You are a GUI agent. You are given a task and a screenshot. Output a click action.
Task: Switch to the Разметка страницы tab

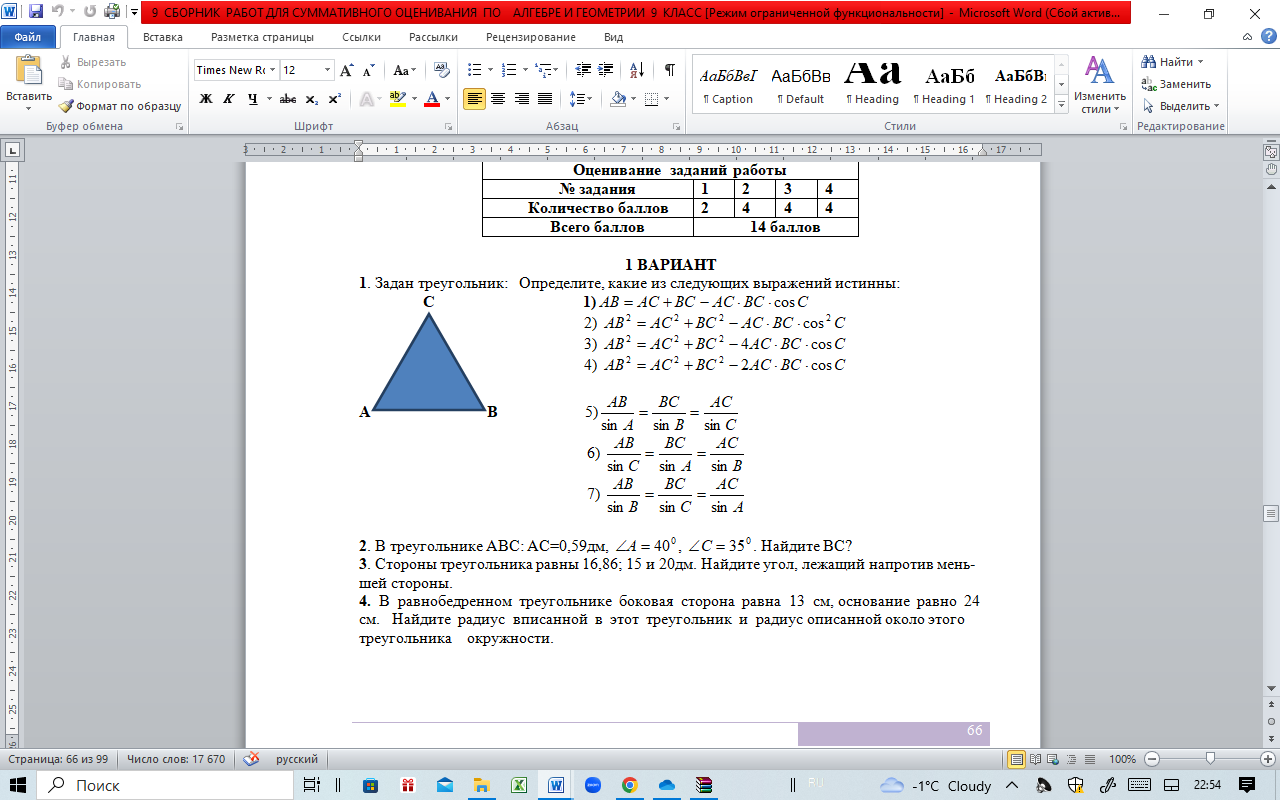262,37
